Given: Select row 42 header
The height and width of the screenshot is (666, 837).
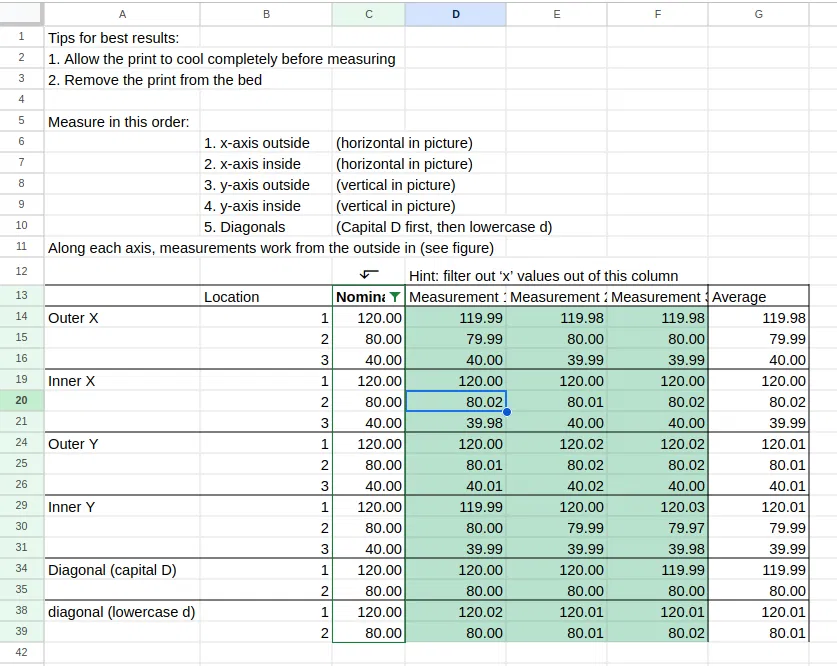Looking at the screenshot, I should (21, 652).
